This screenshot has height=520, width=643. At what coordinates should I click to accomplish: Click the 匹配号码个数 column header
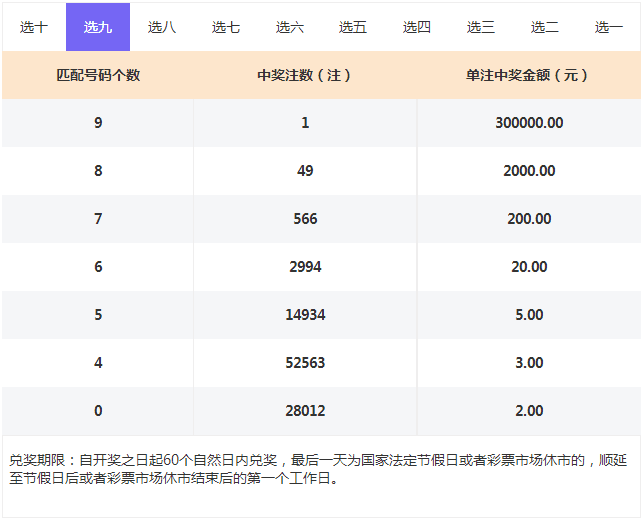coord(98,75)
